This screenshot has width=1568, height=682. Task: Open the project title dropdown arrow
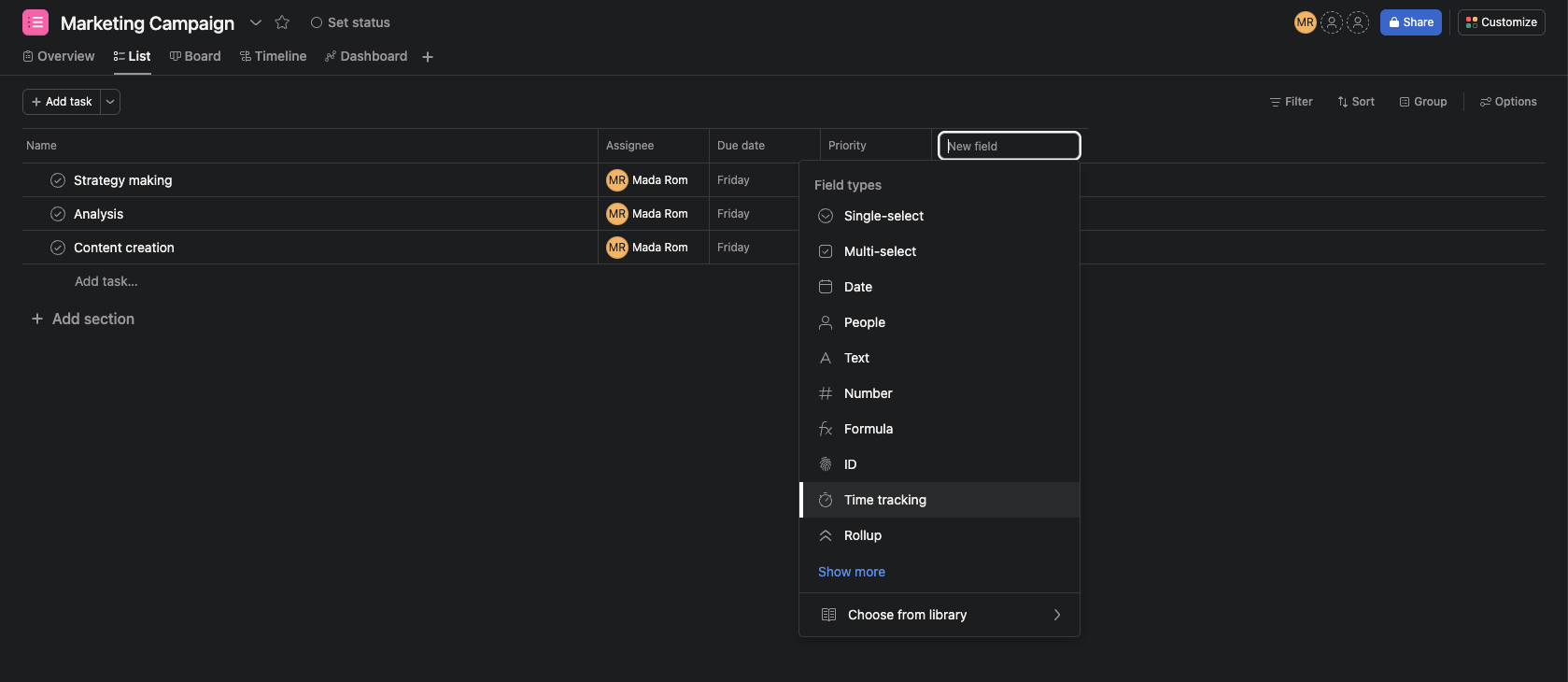pyautogui.click(x=255, y=22)
